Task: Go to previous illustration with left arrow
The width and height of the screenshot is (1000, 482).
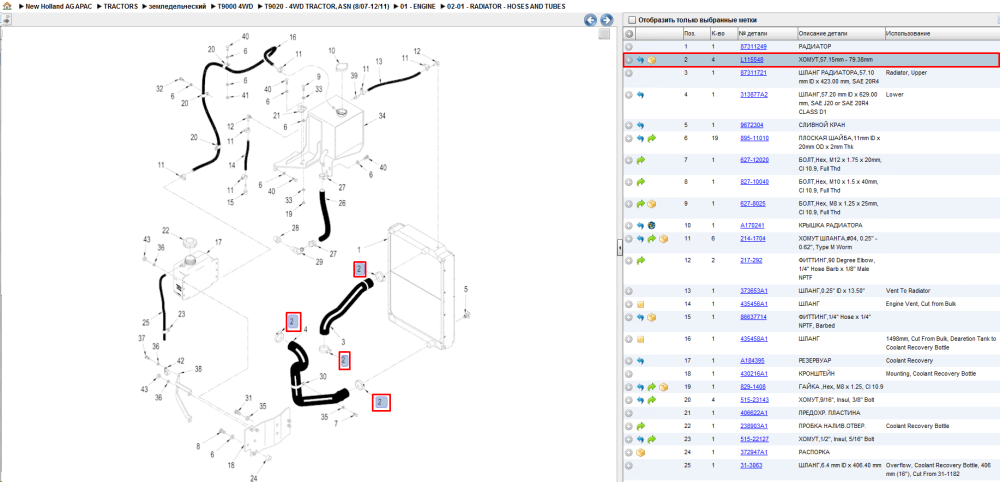Action: pos(591,20)
